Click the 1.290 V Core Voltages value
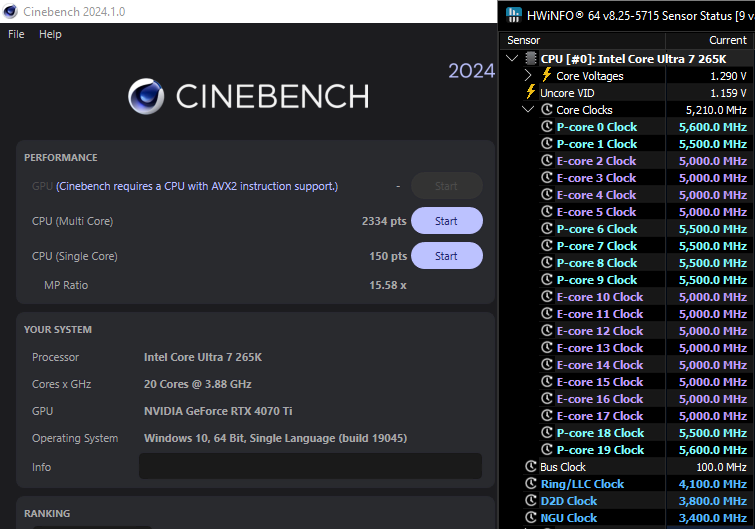 pyautogui.click(x=728, y=76)
